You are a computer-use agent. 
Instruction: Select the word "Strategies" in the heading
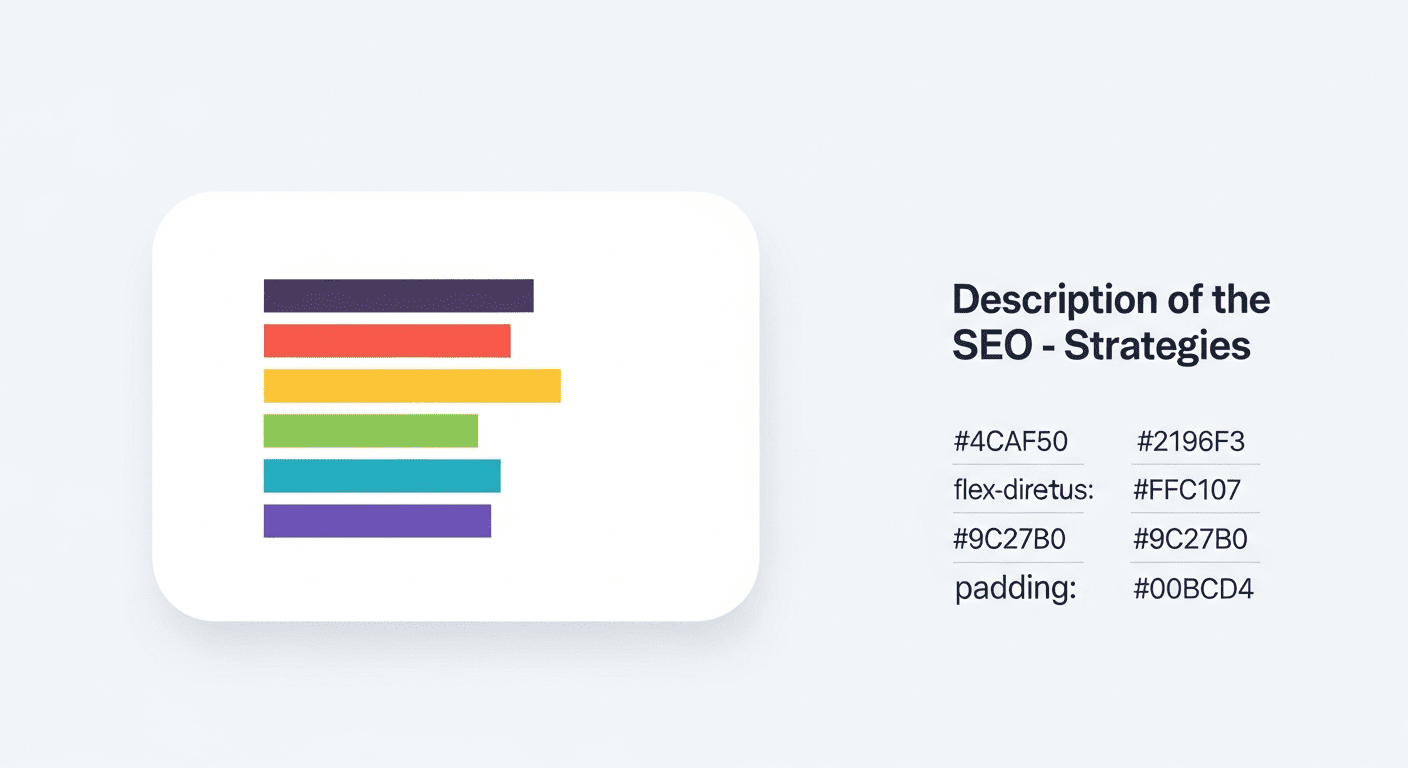point(1157,346)
